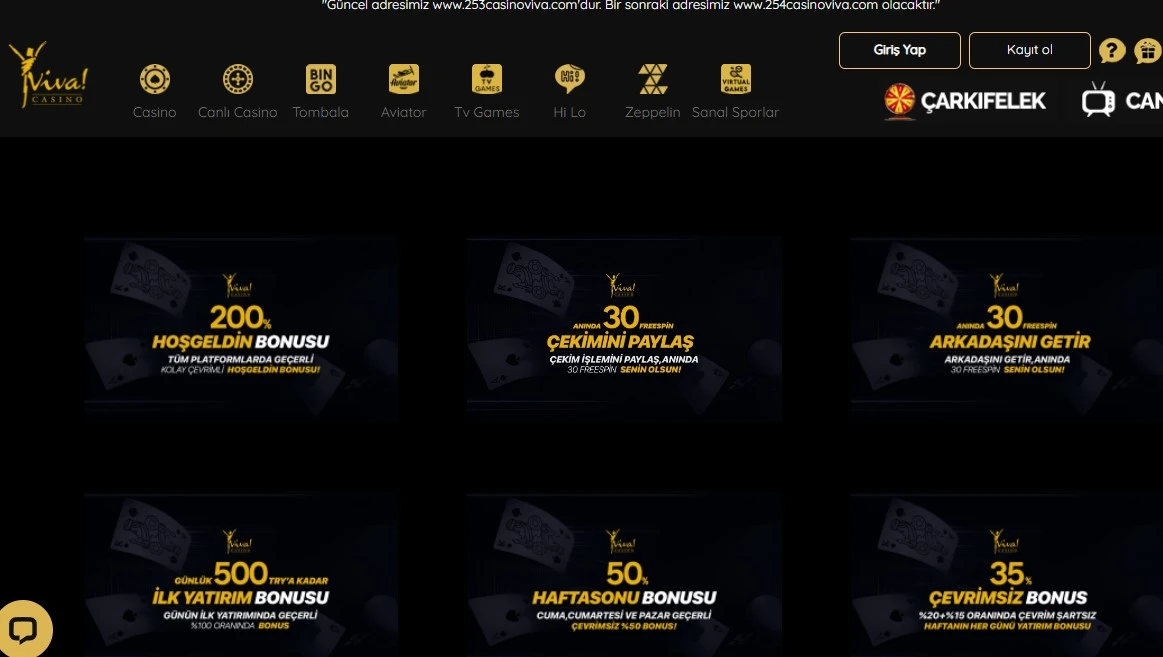Select the Sanal Sporlar menu label
The width and height of the screenshot is (1163, 657).
pos(736,112)
